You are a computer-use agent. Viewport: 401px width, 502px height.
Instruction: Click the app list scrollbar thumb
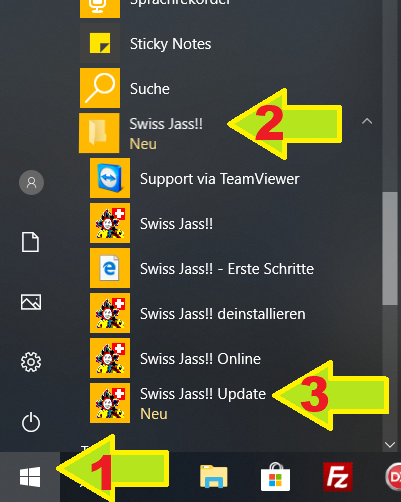click(390, 248)
